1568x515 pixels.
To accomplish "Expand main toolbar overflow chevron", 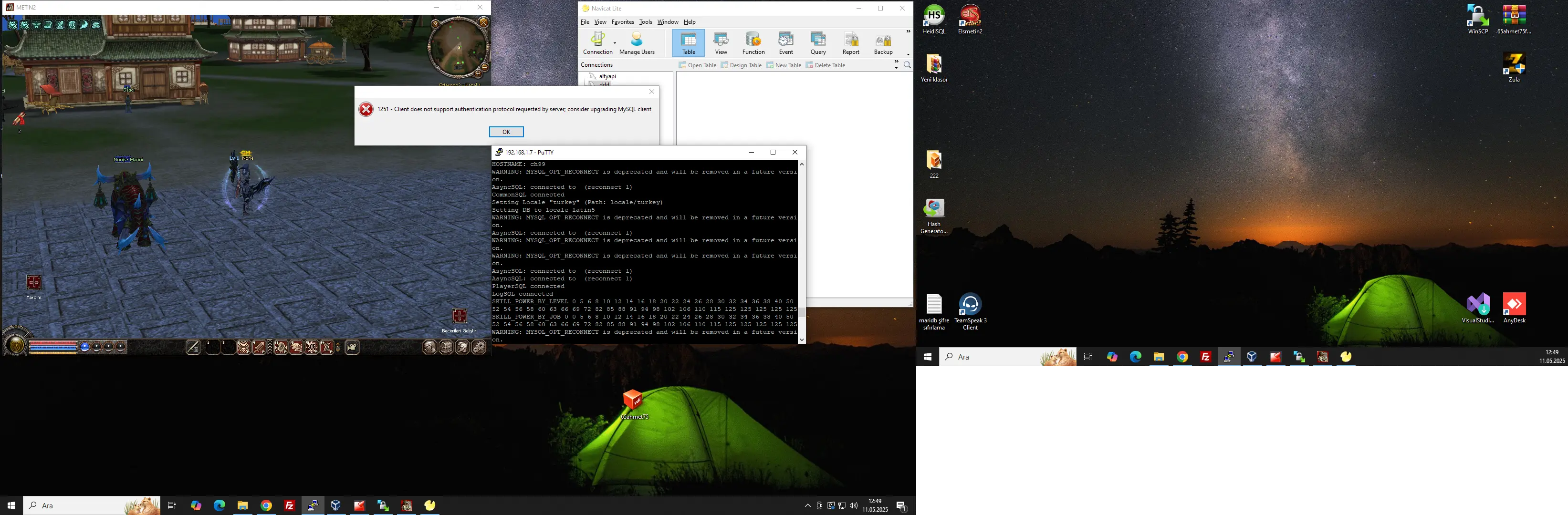I will coord(908,31).
